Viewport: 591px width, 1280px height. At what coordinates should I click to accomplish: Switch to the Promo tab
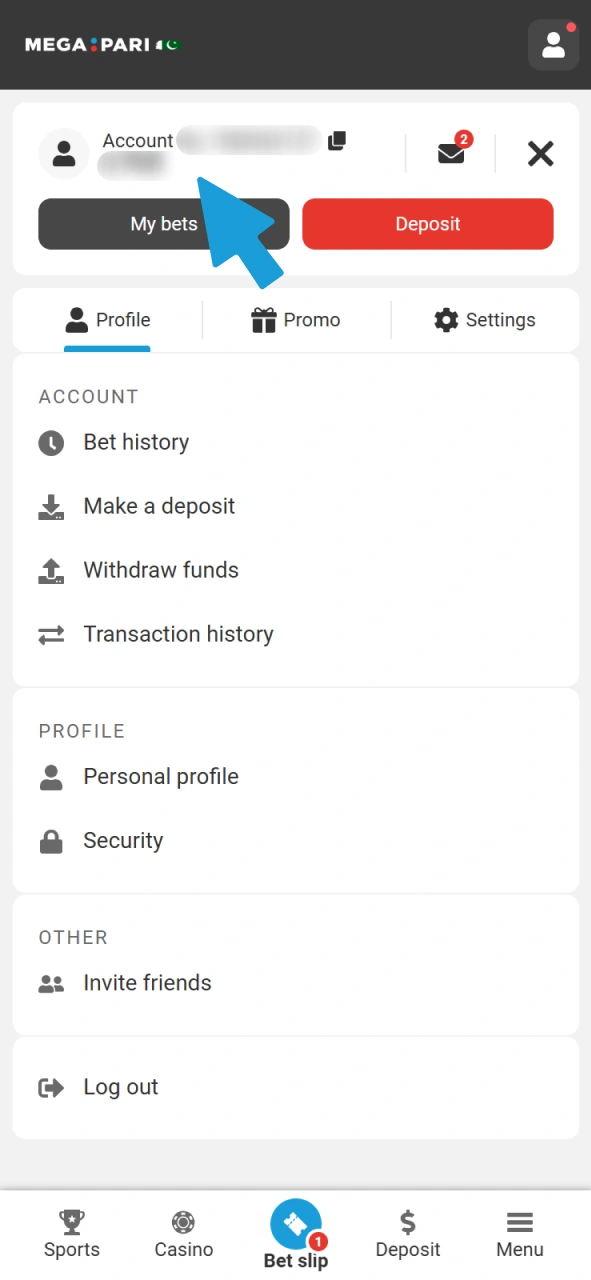pos(296,320)
